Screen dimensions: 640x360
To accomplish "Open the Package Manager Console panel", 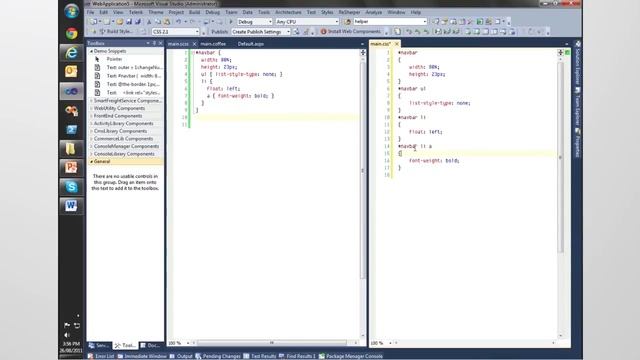I will [351, 356].
